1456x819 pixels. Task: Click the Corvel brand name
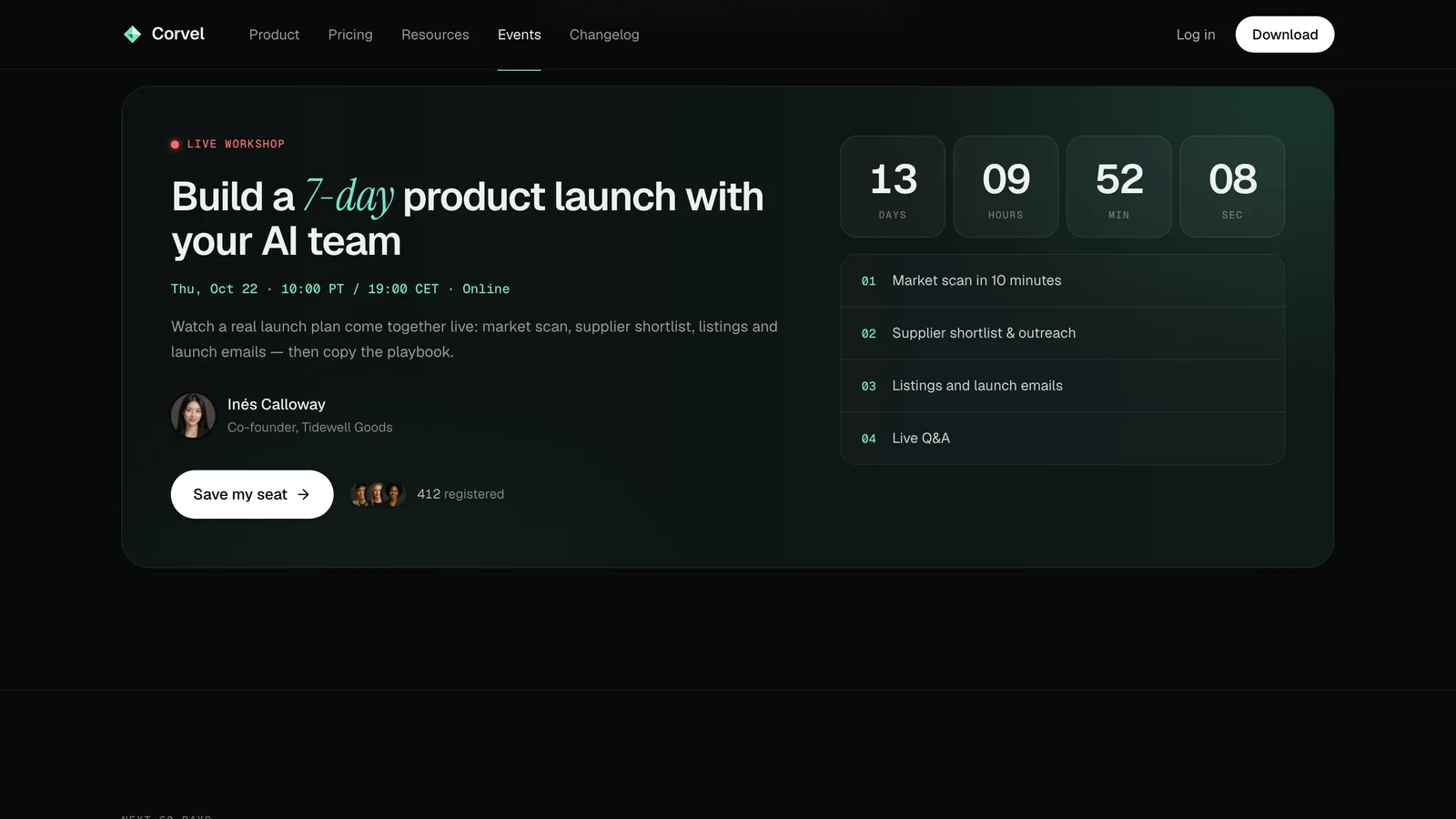point(178,34)
